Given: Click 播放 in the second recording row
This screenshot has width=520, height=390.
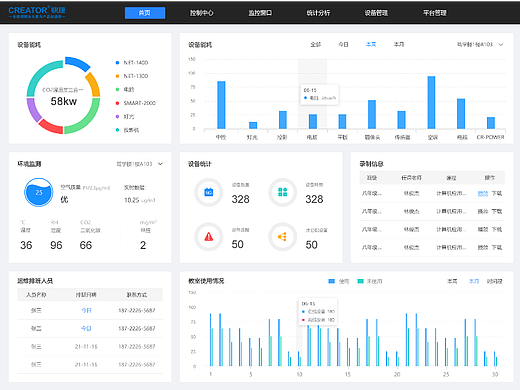Looking at the screenshot, I should click(483, 211).
